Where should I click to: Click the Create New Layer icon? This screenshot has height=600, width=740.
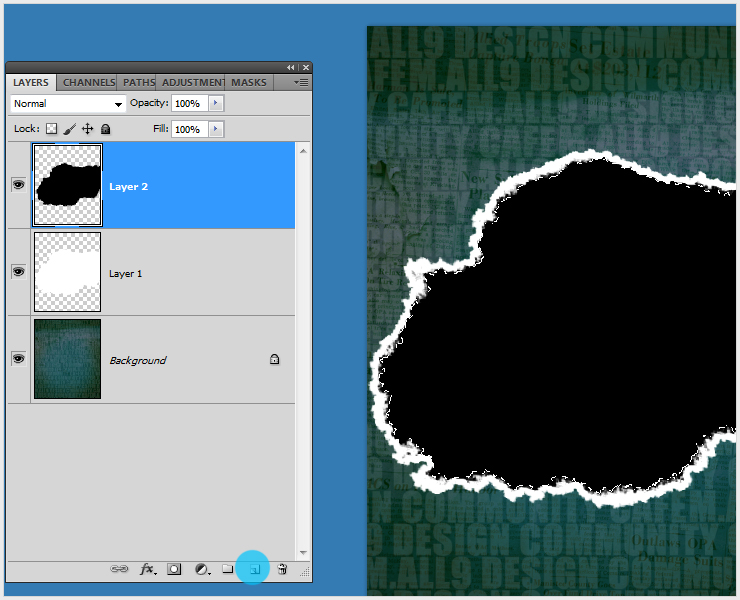pos(254,569)
